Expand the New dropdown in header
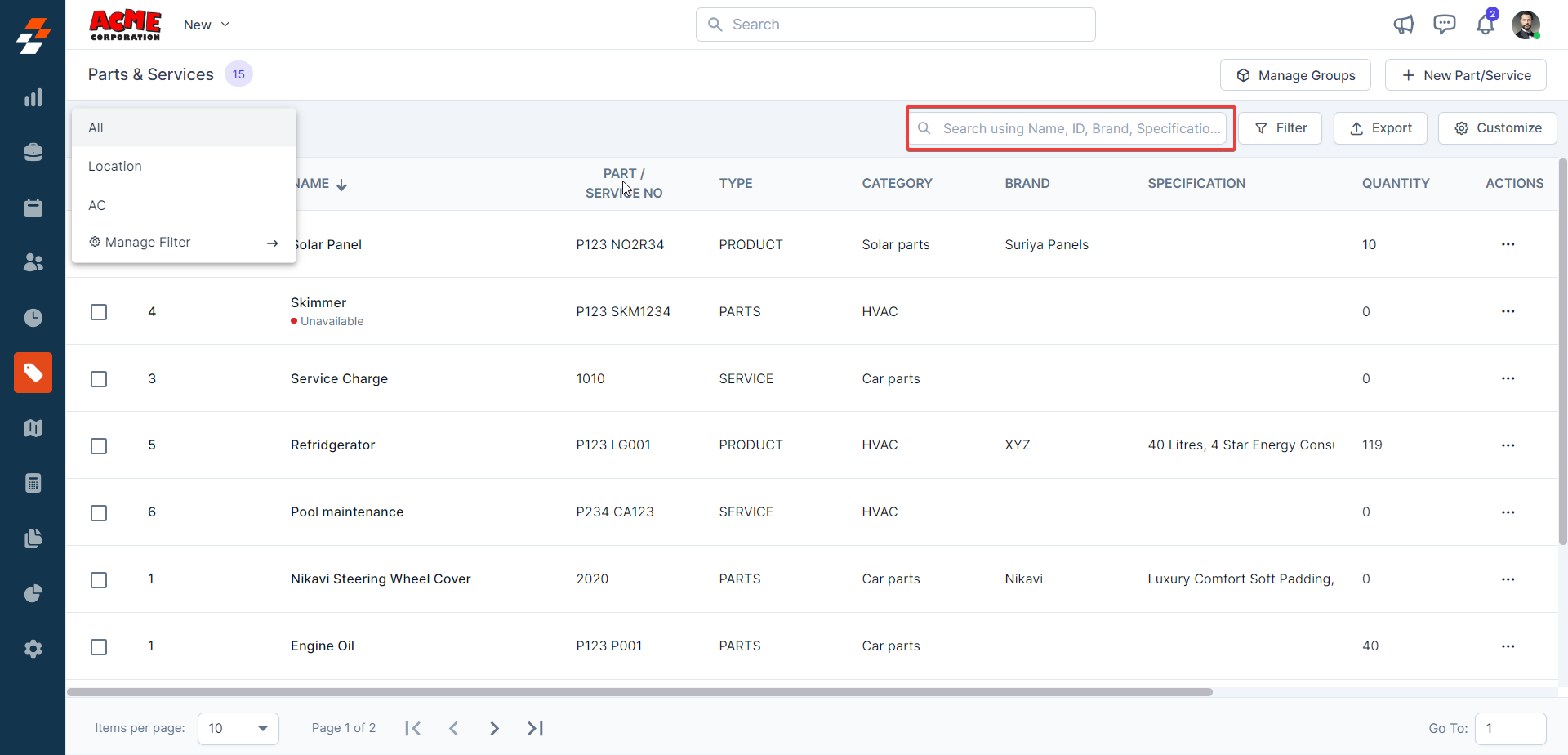This screenshot has height=755, width=1568. coord(207,25)
